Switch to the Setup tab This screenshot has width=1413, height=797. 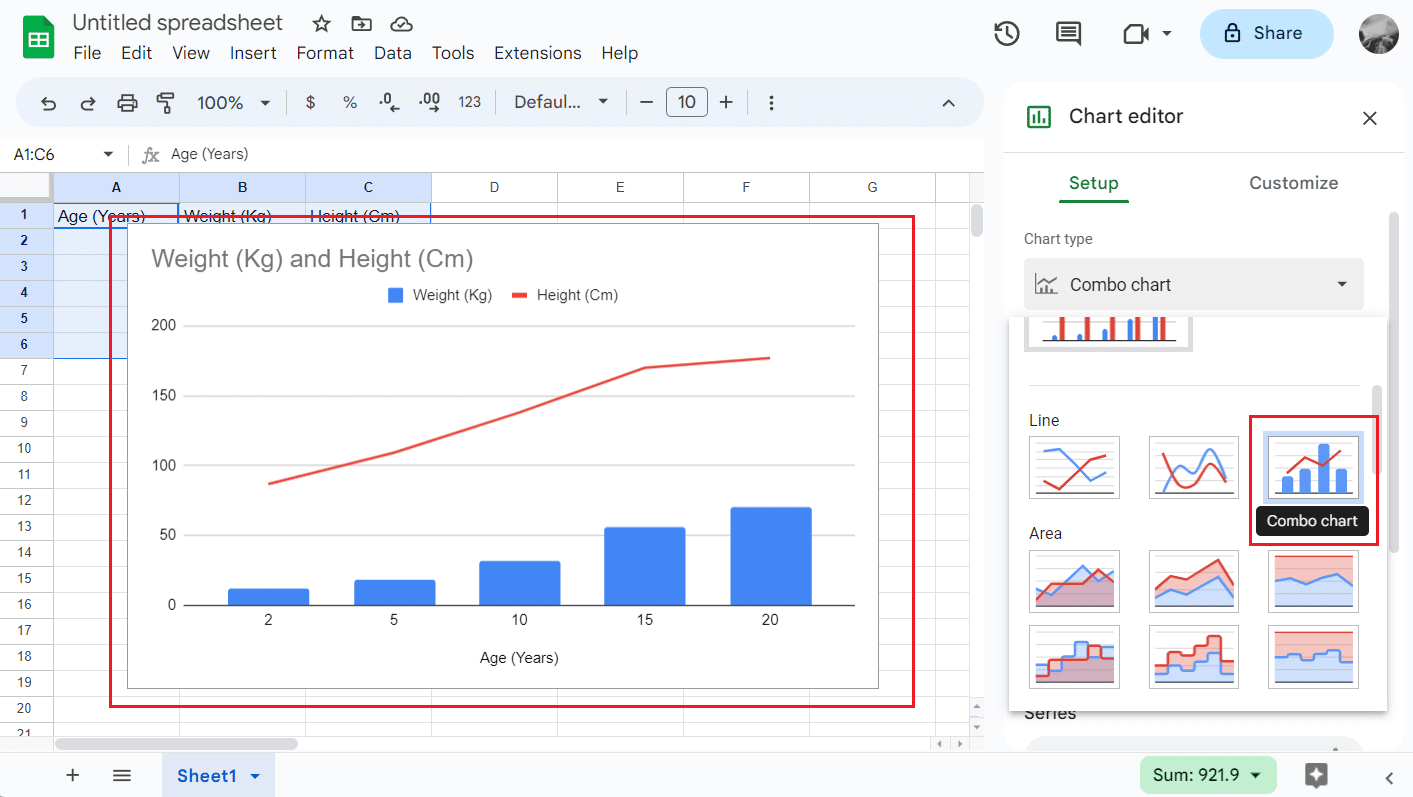click(x=1094, y=183)
